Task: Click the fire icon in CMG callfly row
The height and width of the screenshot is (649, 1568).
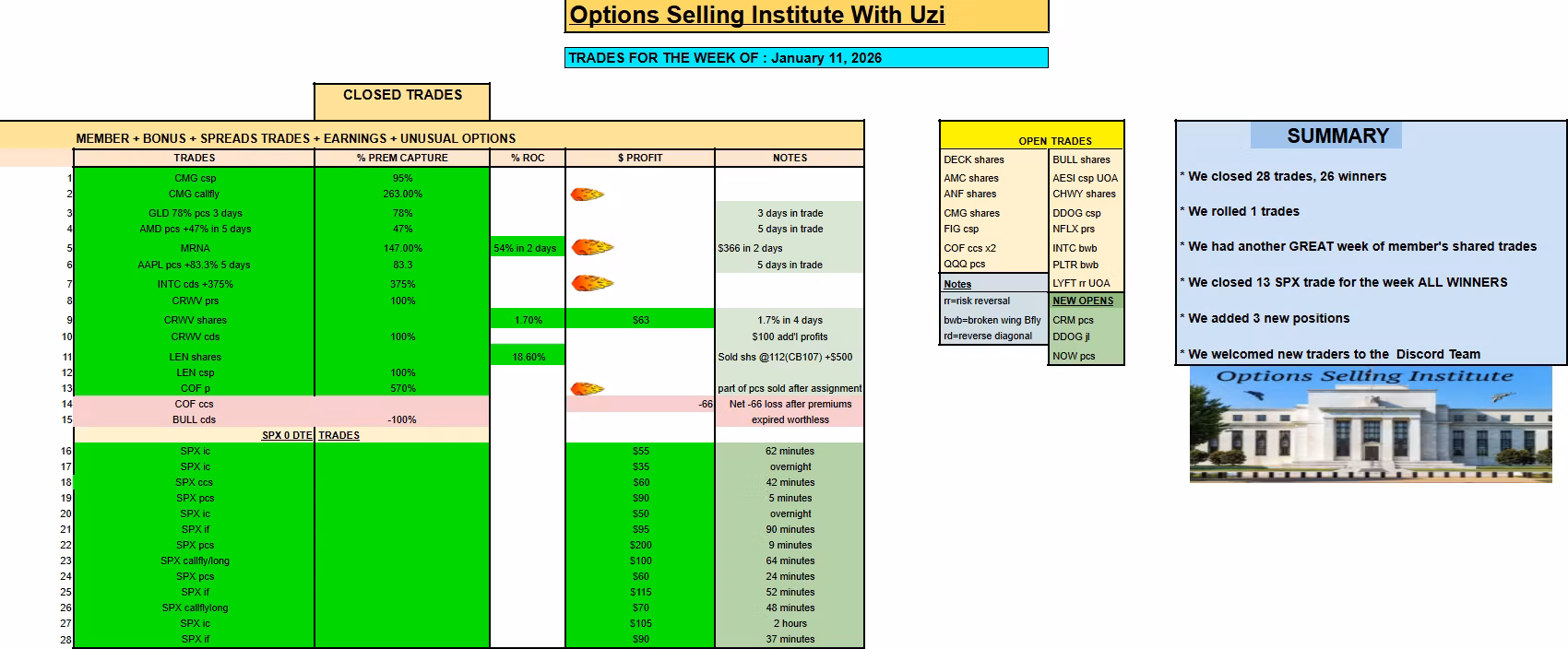Action: [588, 194]
